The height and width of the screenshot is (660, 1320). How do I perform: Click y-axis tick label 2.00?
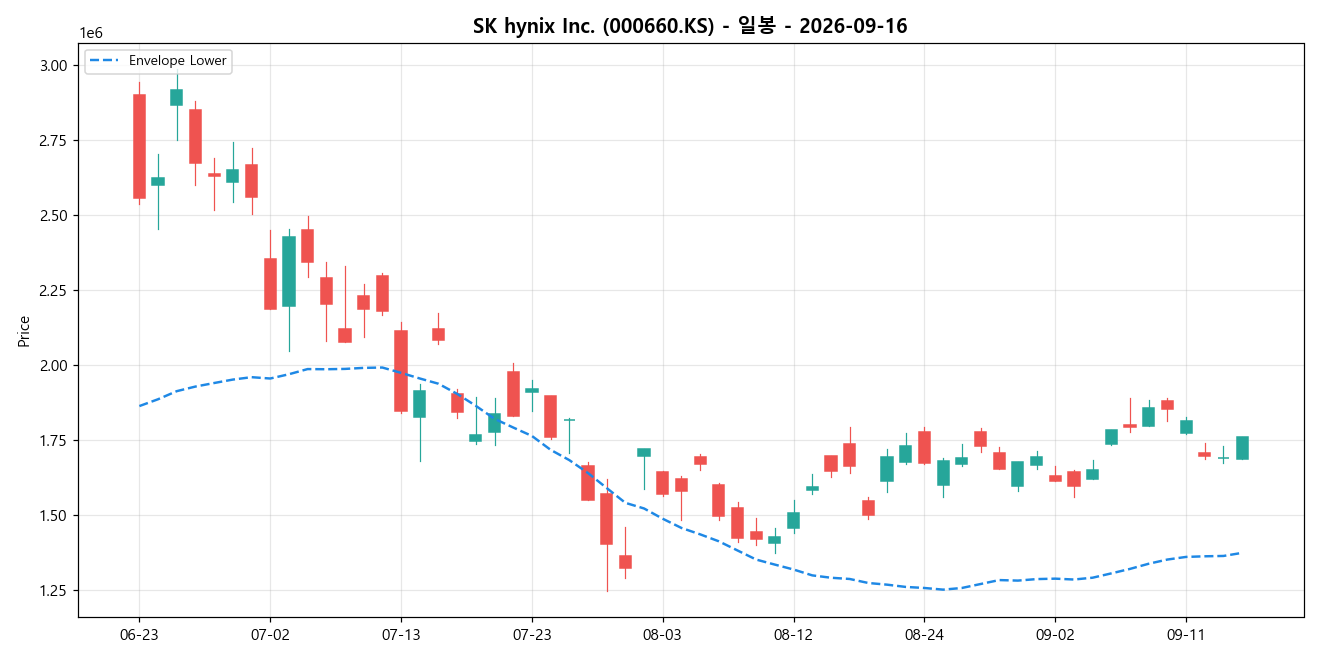(x=55, y=365)
